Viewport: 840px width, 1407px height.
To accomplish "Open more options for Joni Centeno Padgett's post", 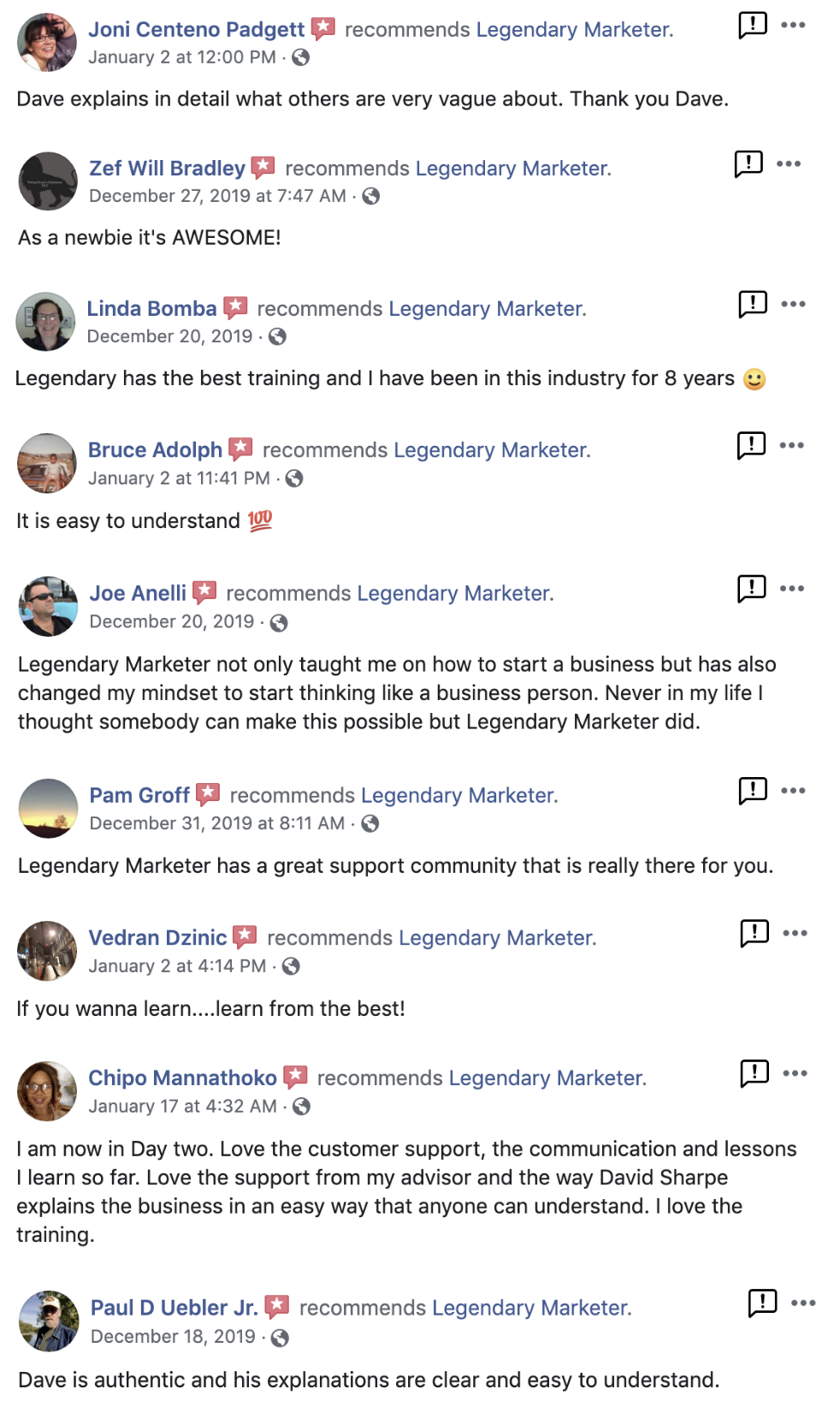I will pyautogui.click(x=793, y=25).
